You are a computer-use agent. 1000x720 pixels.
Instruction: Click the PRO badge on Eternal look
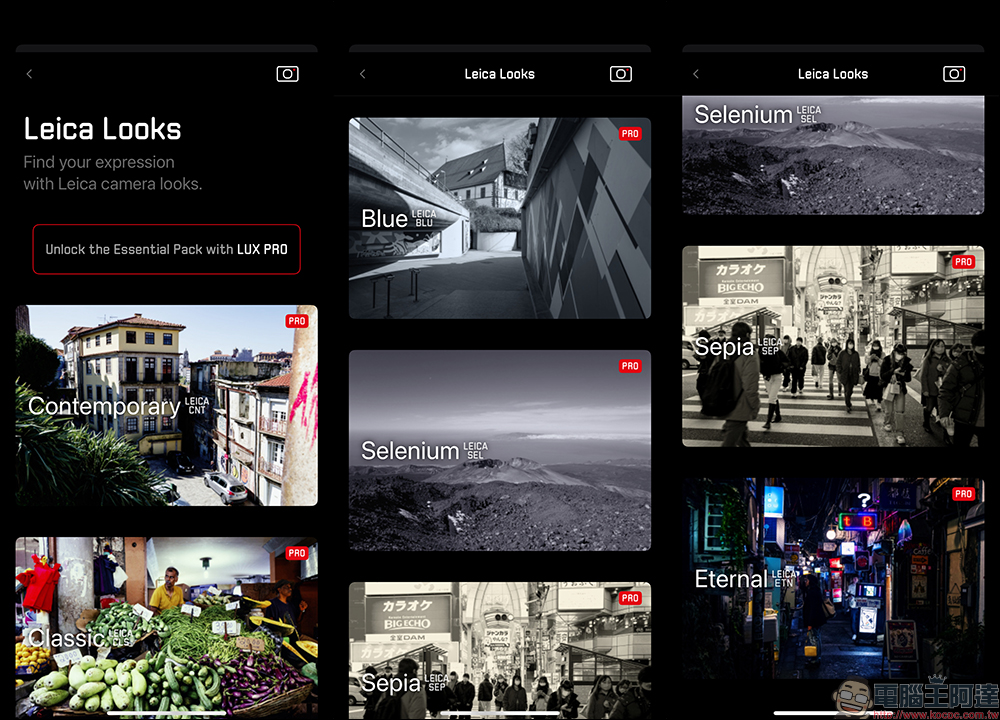963,494
